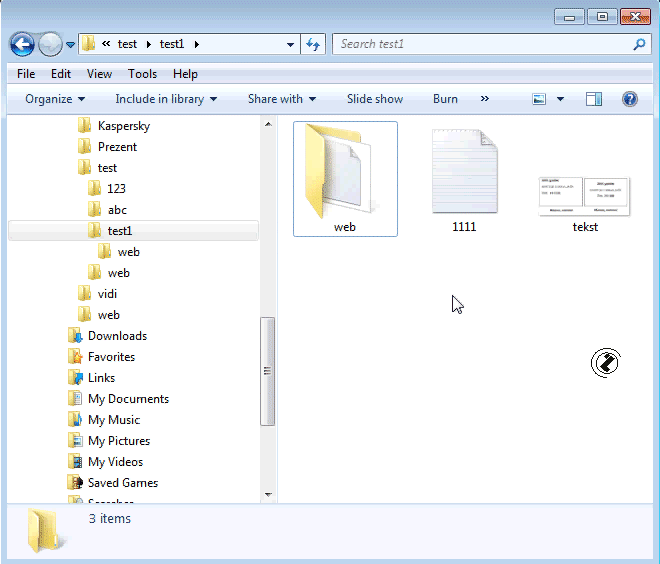Click the magnifier search icon
Image resolution: width=660 pixels, height=564 pixels.
point(639,44)
